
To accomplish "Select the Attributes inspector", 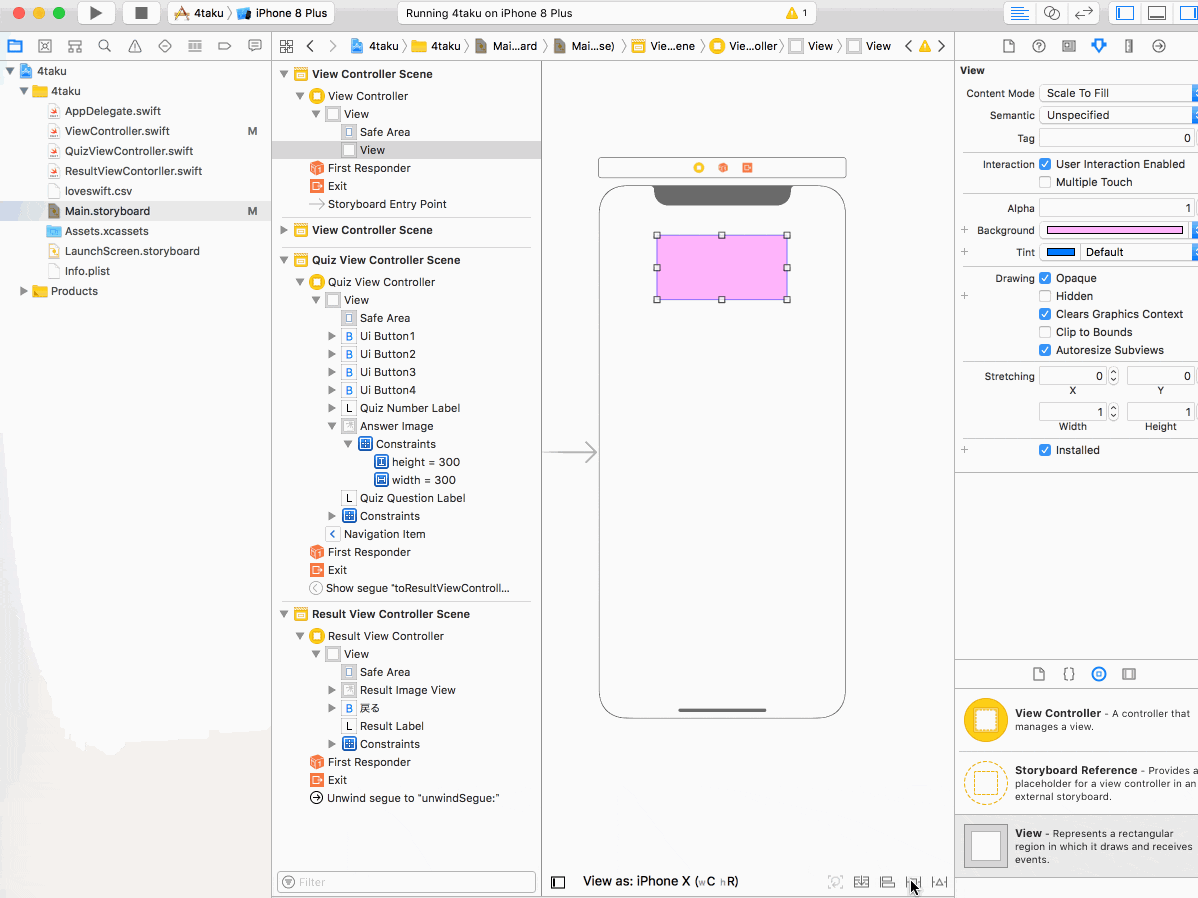I will point(1099,46).
